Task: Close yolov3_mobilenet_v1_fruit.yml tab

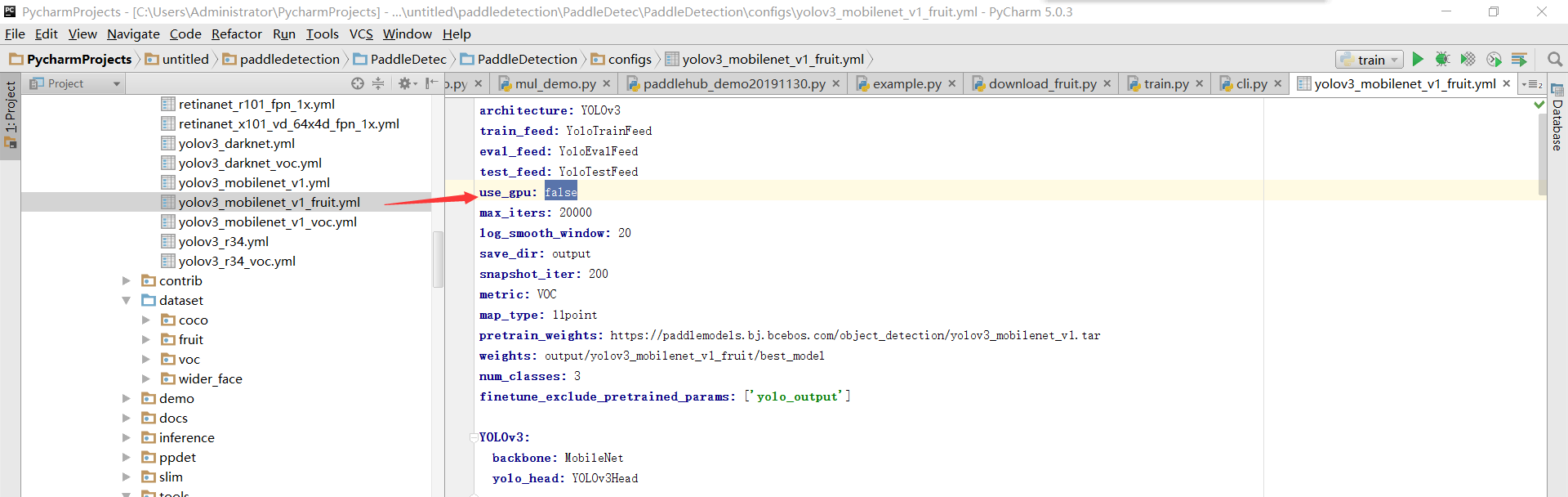Action: tap(1507, 83)
